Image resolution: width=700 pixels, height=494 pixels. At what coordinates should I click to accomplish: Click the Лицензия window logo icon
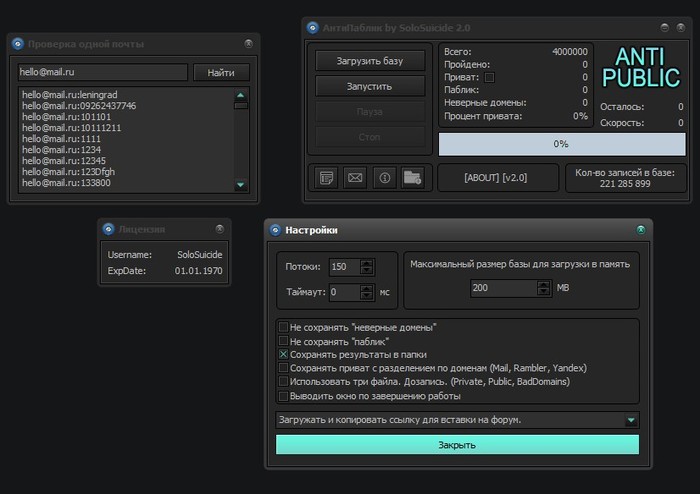(x=108, y=229)
